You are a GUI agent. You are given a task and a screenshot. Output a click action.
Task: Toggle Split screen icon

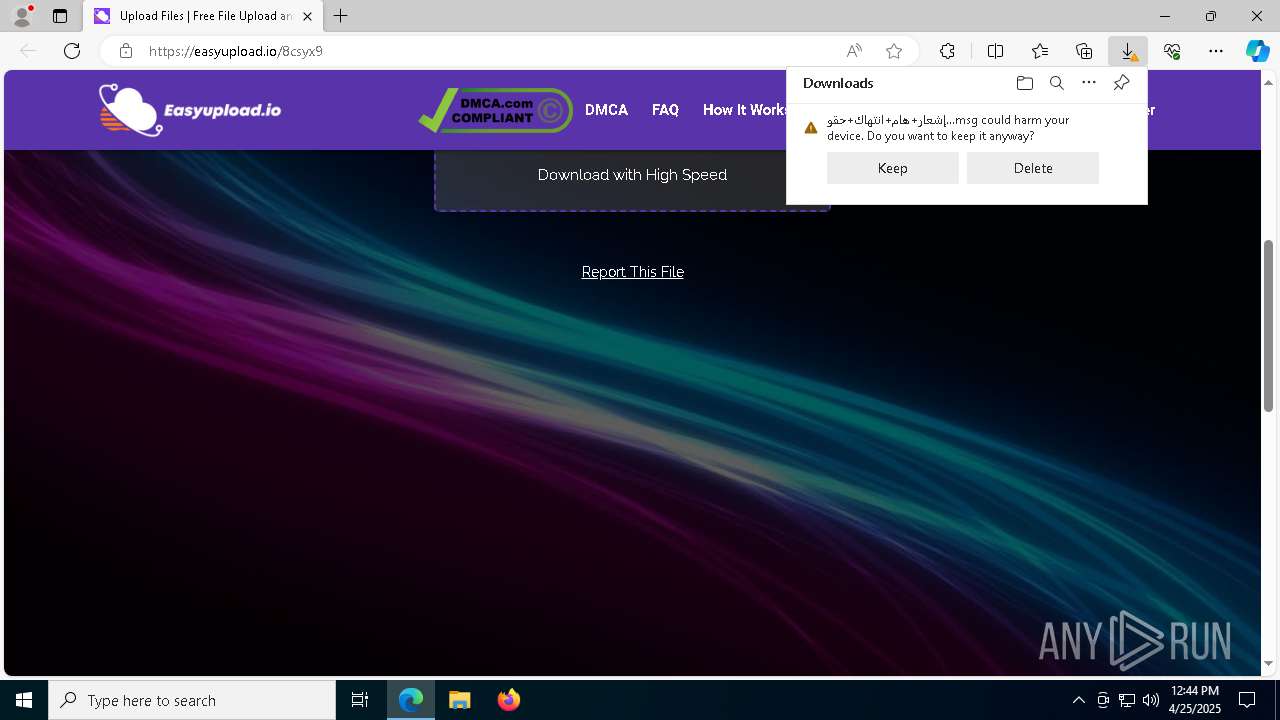995,51
